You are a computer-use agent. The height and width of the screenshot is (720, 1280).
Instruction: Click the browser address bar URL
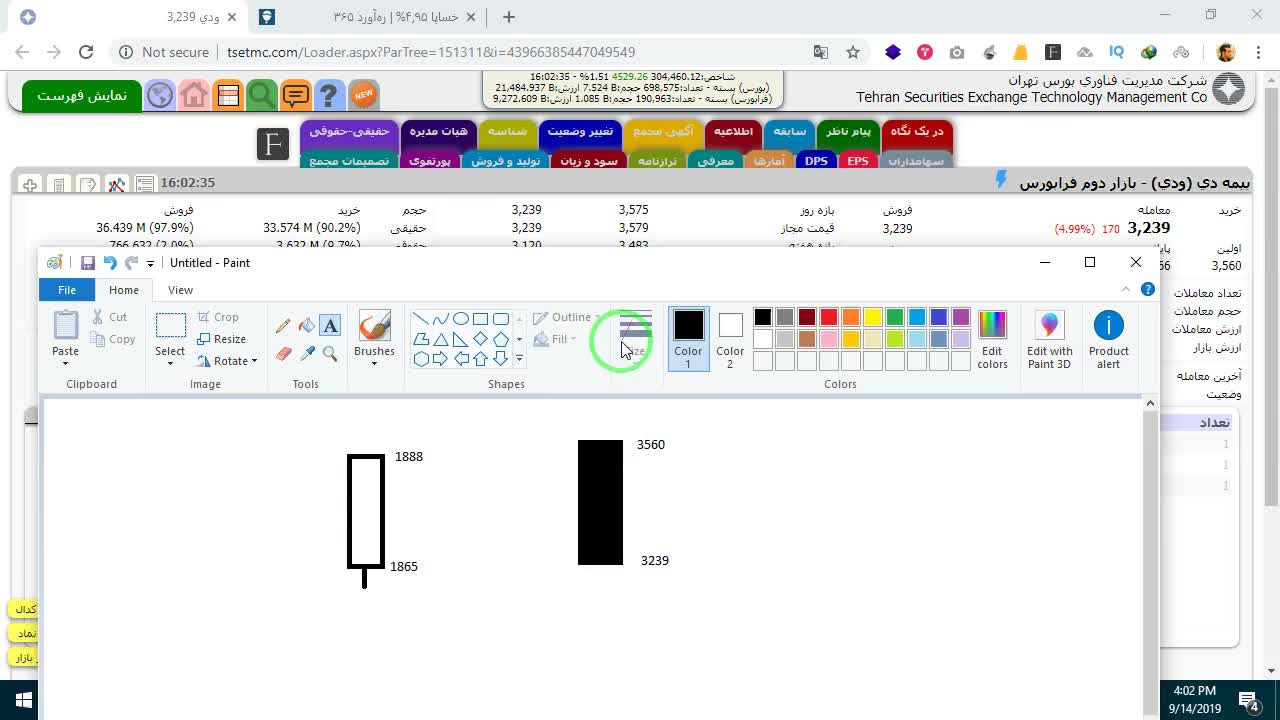tap(431, 52)
